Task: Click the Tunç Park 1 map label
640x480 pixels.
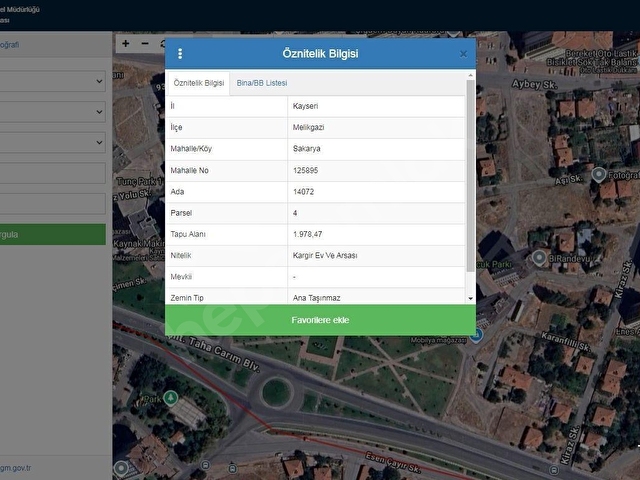Action: (140, 181)
